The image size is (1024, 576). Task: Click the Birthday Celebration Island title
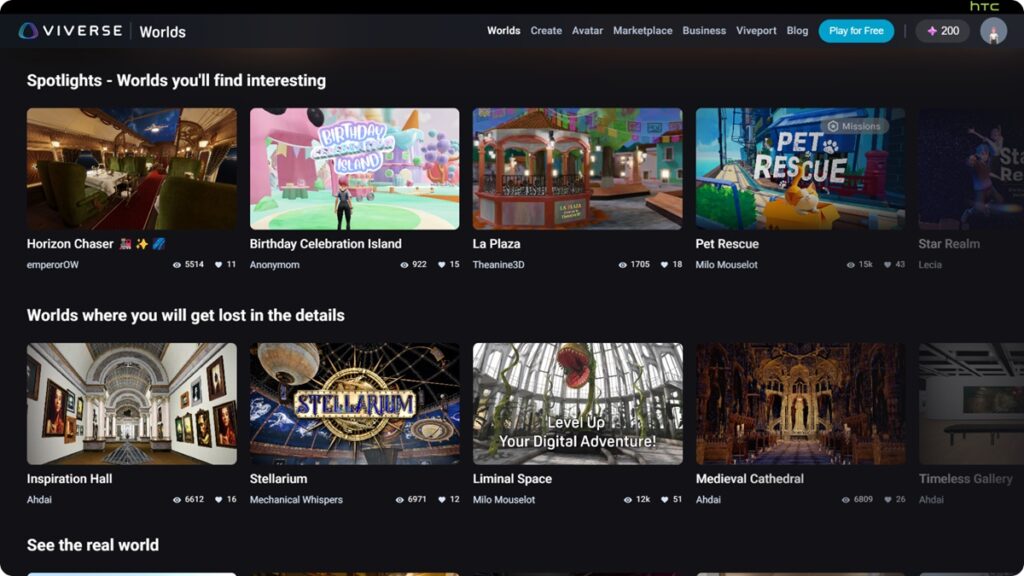pos(325,244)
